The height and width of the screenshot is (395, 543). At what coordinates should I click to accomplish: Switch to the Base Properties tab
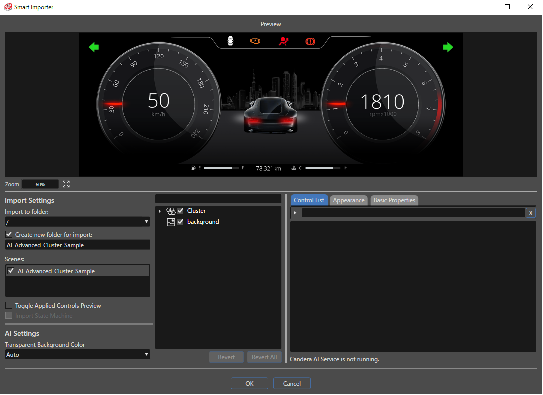(x=394, y=200)
